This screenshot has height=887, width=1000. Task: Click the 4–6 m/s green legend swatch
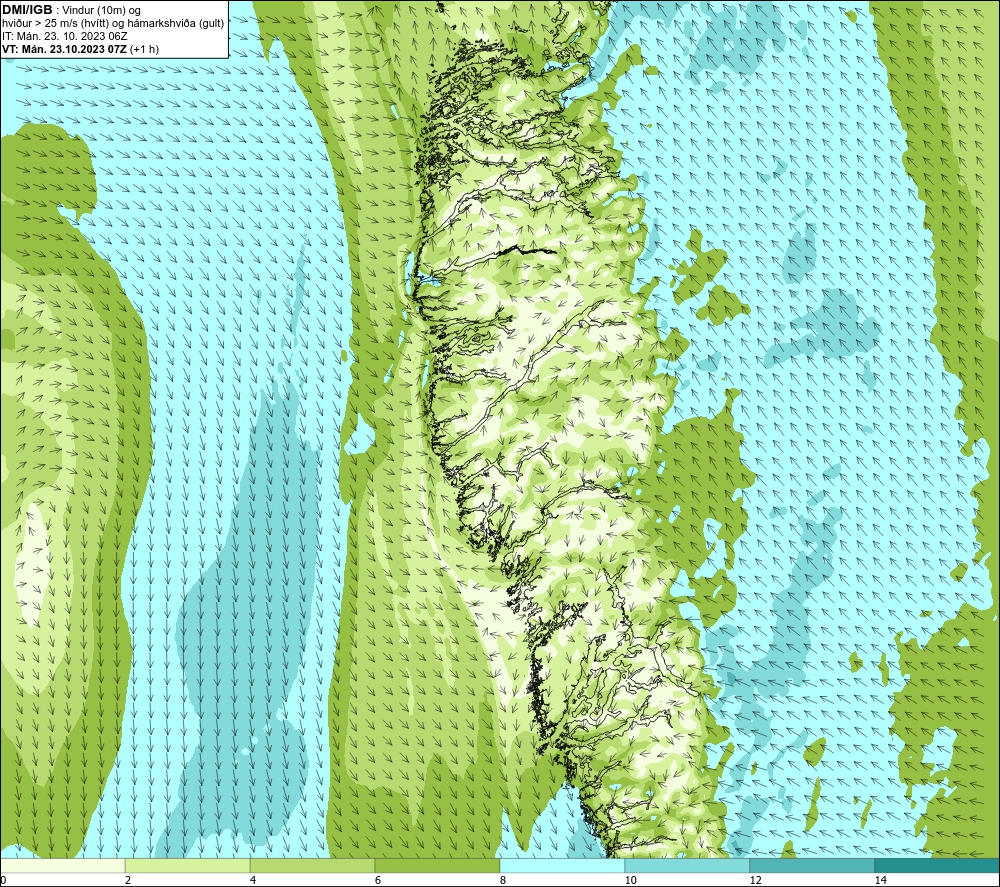point(312,865)
